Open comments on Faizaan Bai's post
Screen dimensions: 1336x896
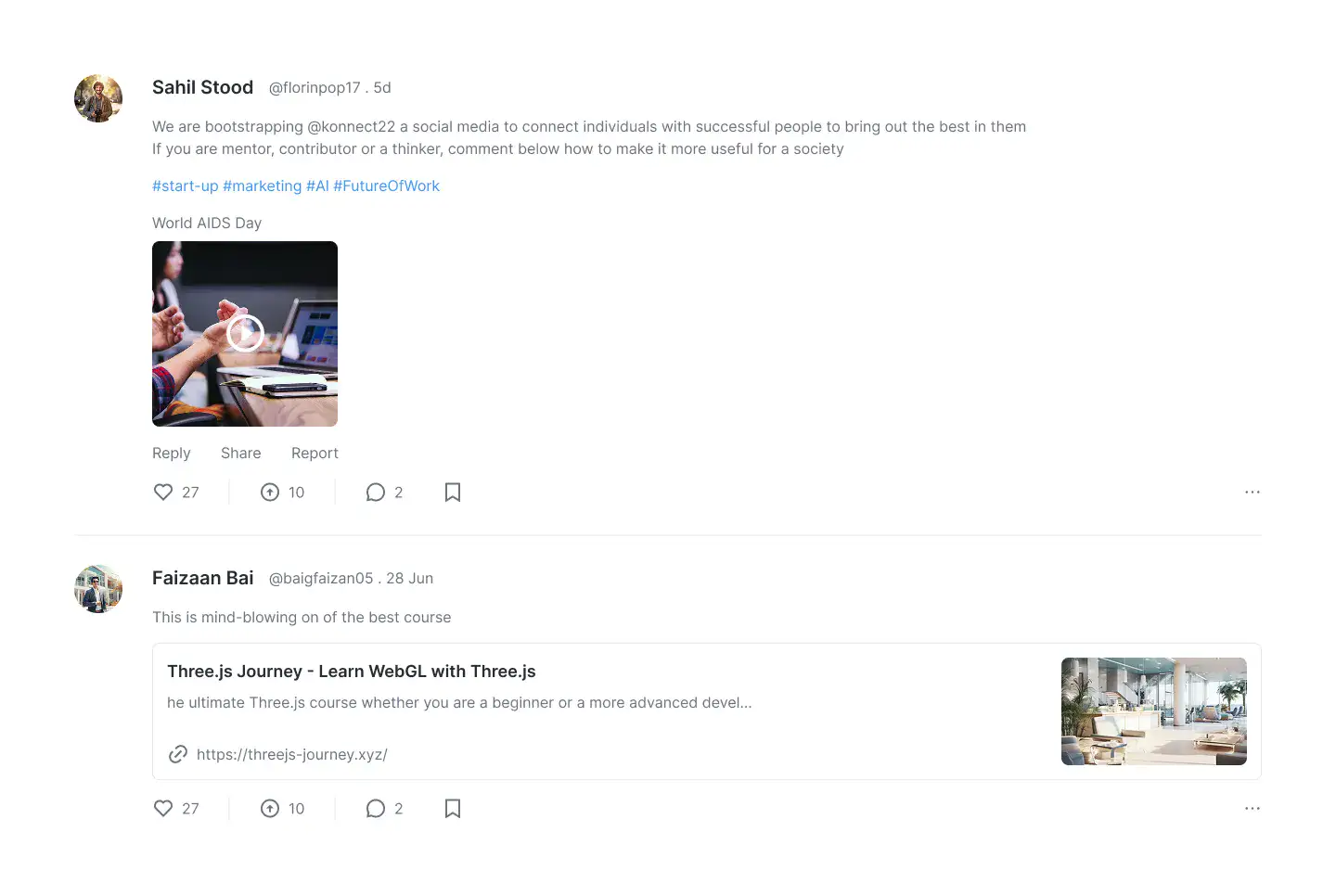(376, 809)
